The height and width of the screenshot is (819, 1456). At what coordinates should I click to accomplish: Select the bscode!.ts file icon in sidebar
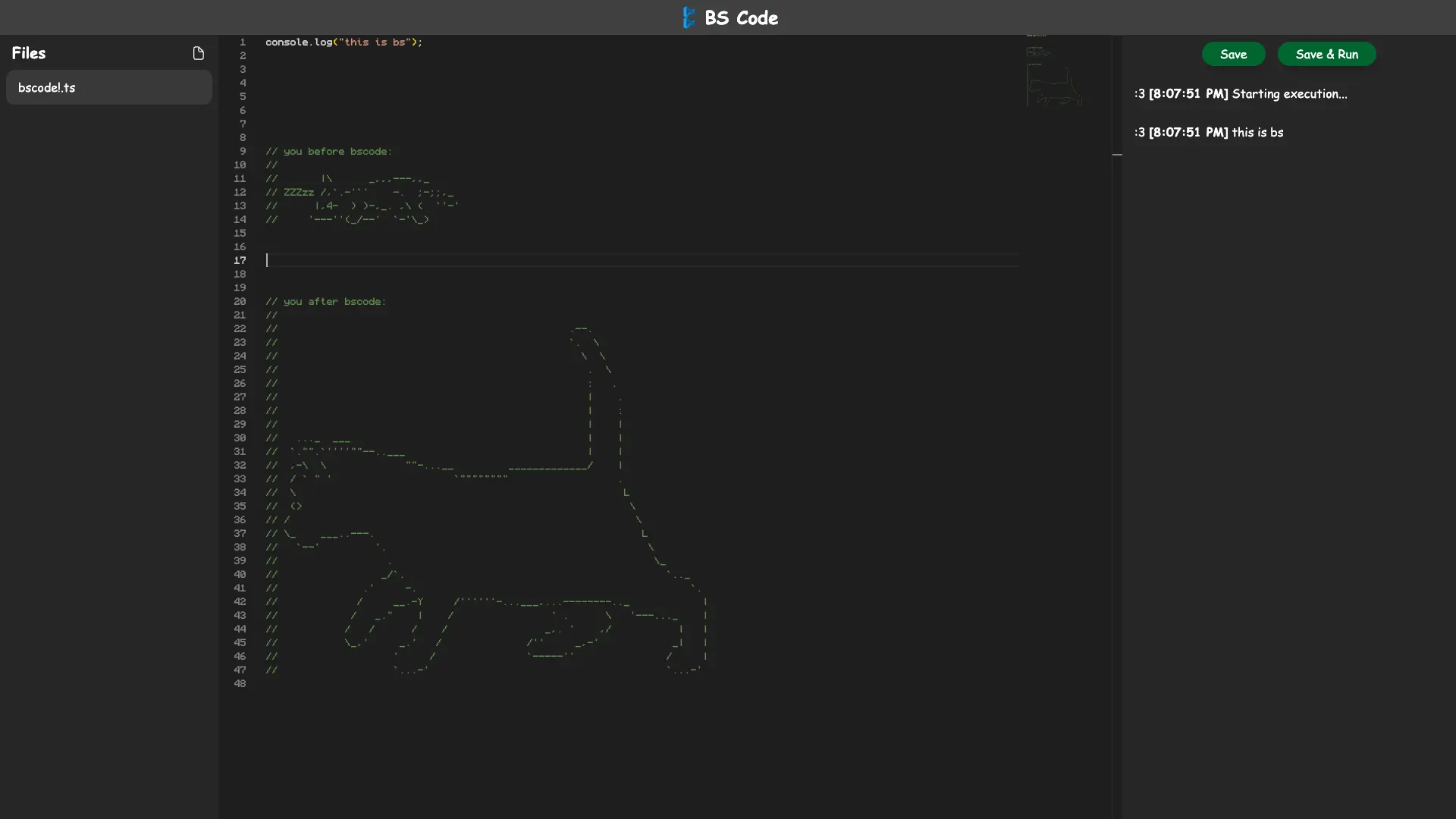[x=47, y=87]
